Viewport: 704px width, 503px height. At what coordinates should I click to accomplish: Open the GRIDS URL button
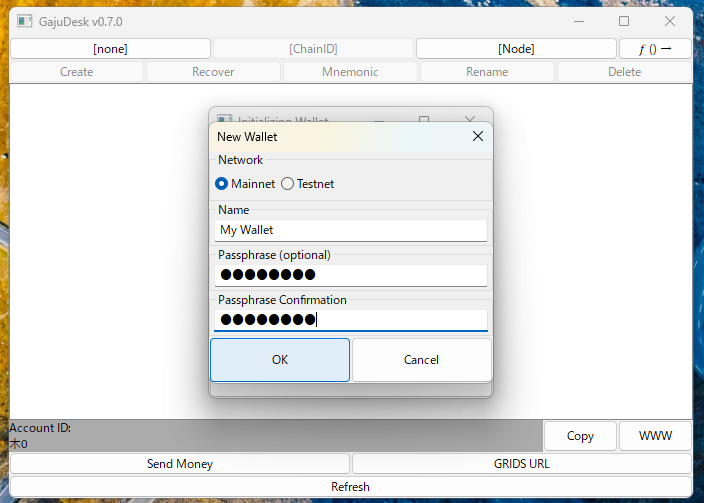[521, 464]
